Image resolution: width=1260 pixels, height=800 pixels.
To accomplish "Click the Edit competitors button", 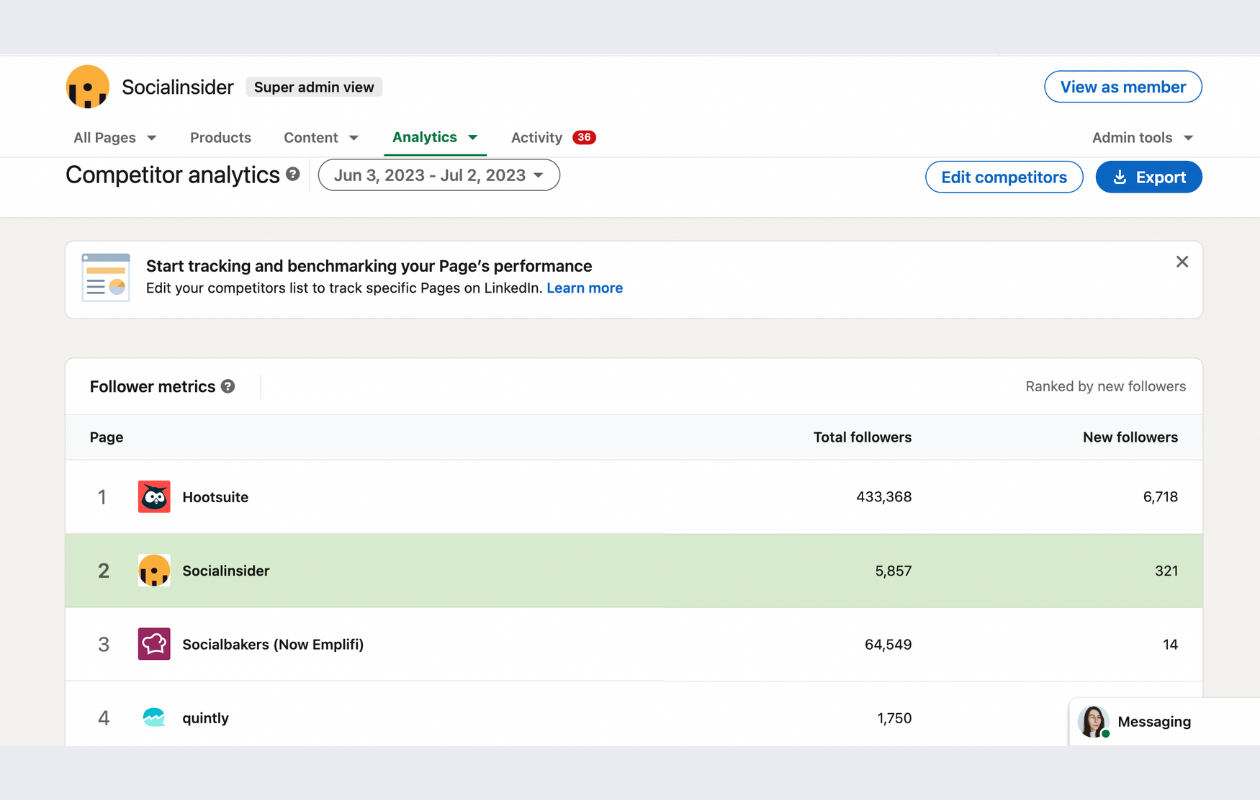I will coord(1004,177).
